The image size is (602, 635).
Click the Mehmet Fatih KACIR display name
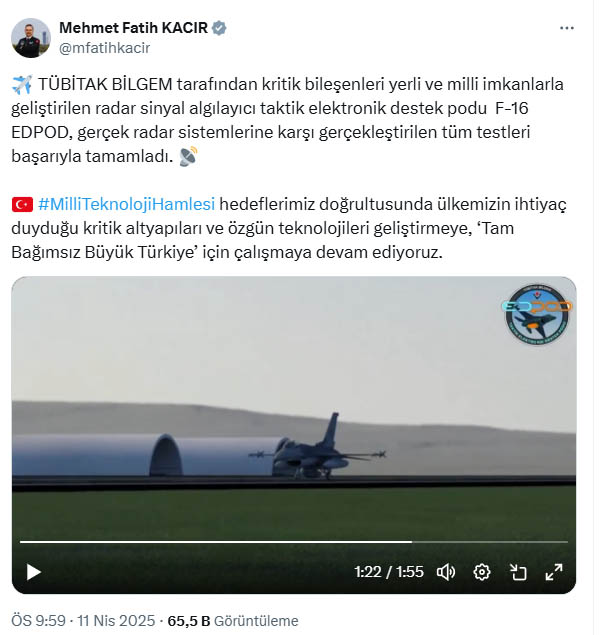tap(133, 28)
